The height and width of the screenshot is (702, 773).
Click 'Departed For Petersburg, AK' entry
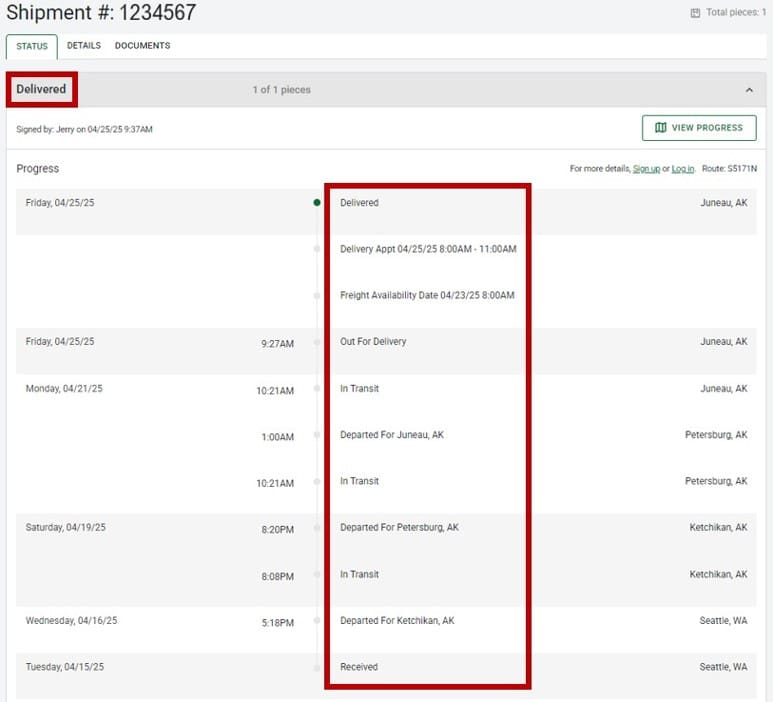399,527
